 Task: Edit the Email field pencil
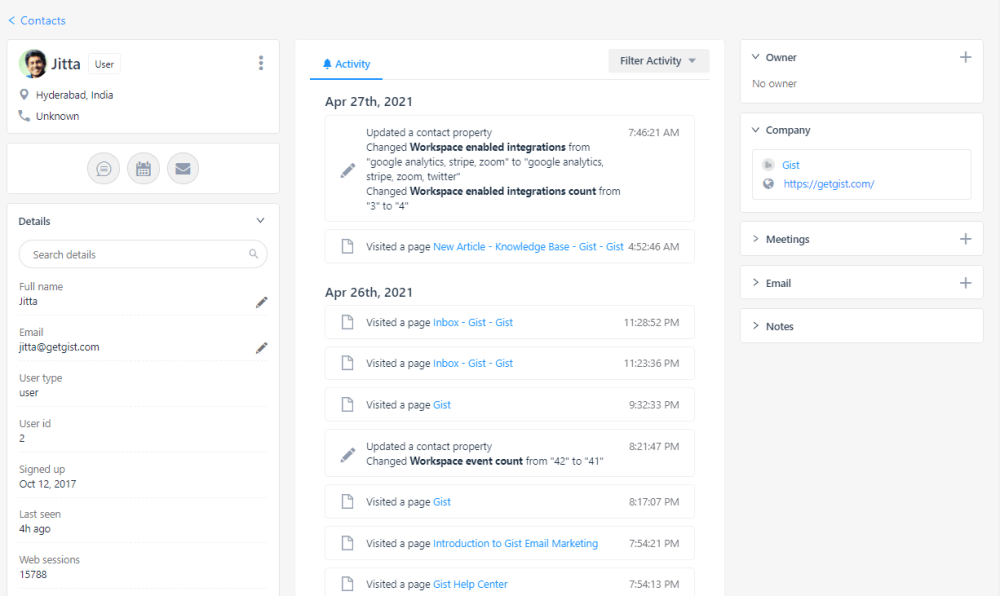point(261,348)
